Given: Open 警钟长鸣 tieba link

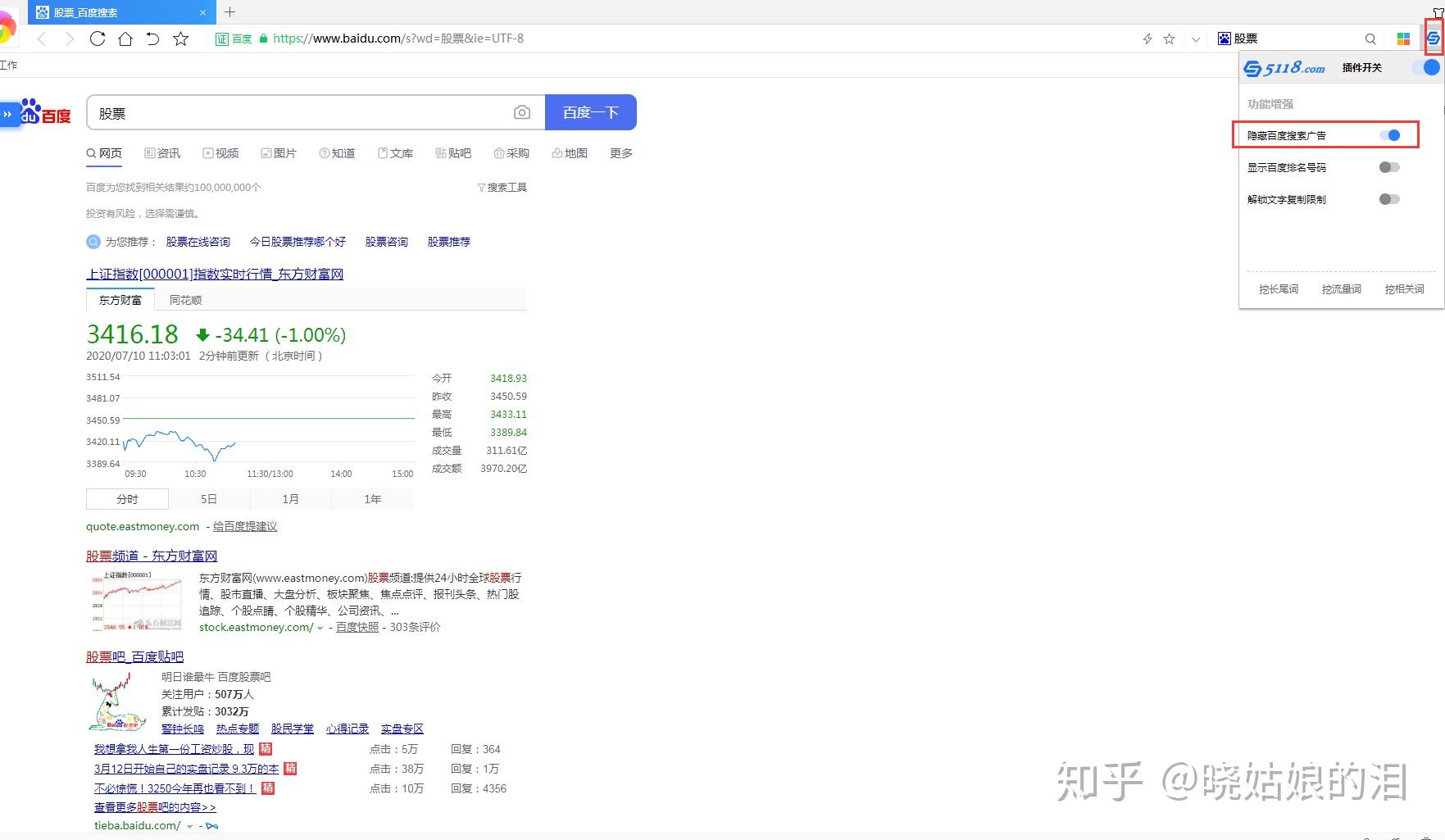Looking at the screenshot, I should click(183, 729).
